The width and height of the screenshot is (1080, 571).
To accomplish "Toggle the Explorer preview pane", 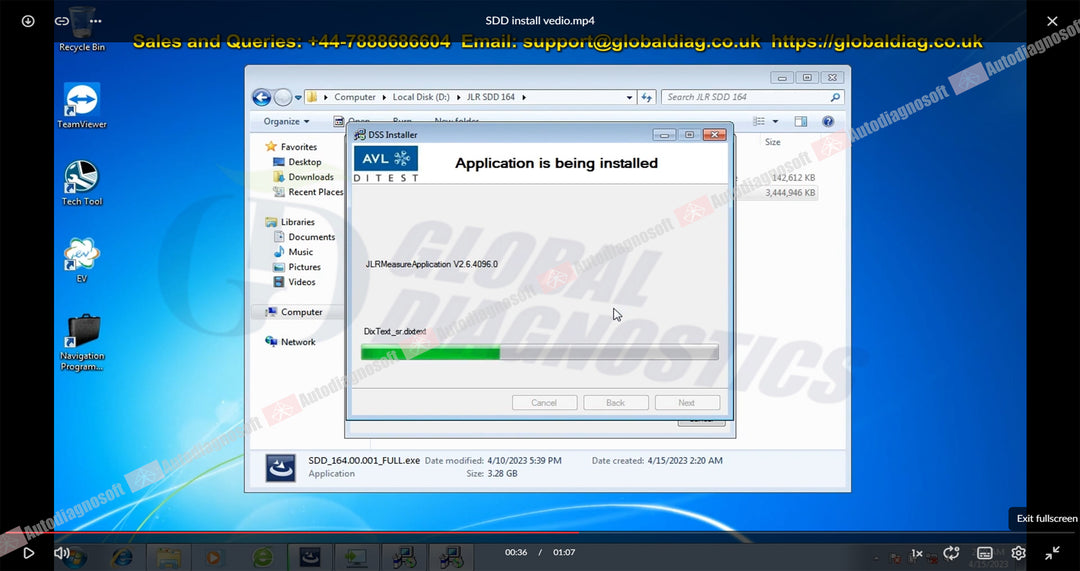I will point(800,121).
